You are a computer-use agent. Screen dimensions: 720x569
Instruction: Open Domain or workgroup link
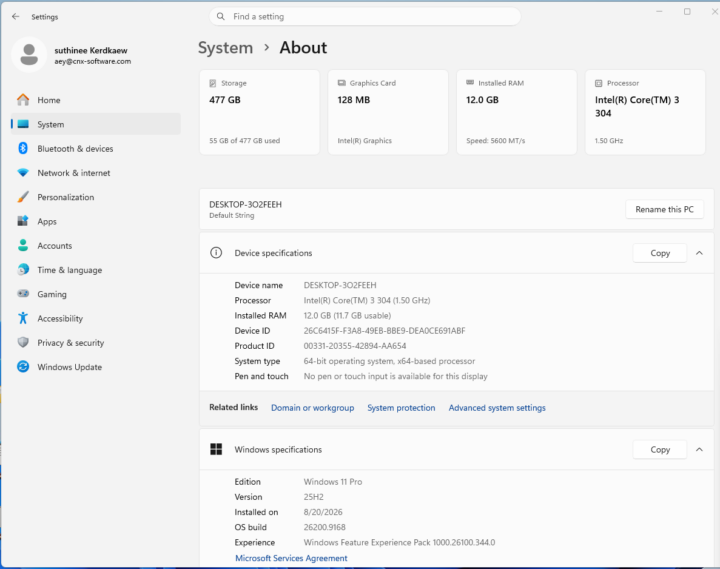pos(312,407)
